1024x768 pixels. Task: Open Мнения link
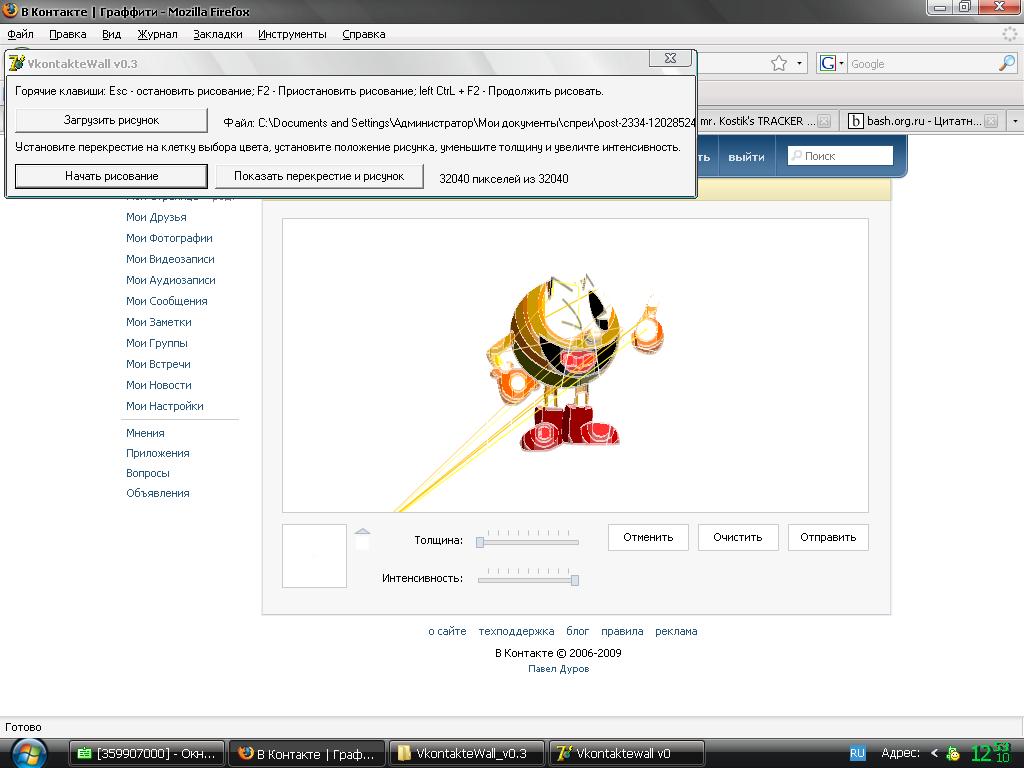tap(145, 433)
